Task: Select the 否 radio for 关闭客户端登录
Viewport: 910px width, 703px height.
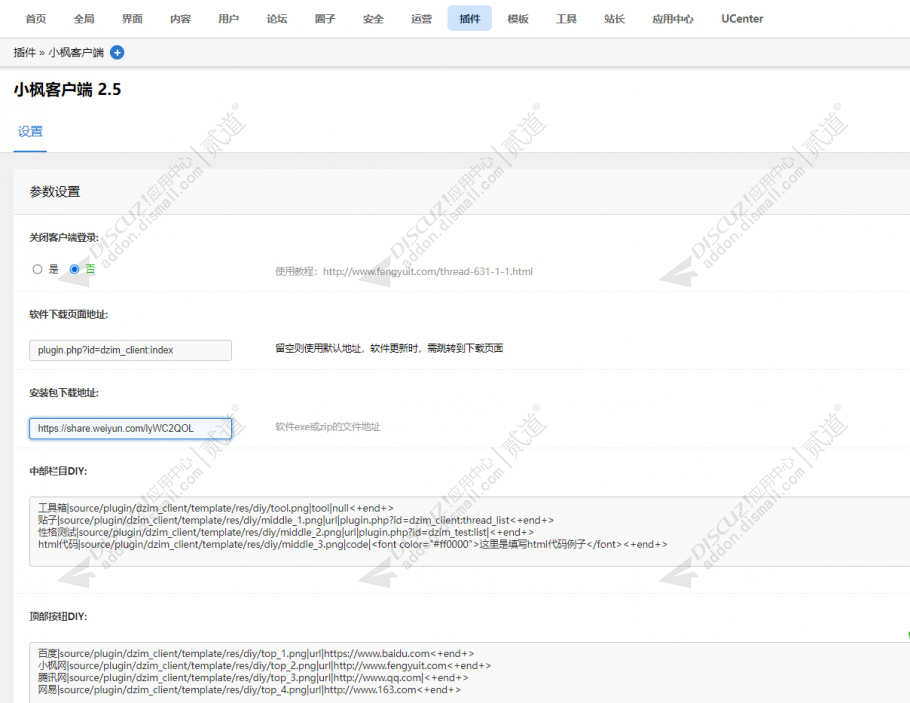Action: pyautogui.click(x=74, y=269)
